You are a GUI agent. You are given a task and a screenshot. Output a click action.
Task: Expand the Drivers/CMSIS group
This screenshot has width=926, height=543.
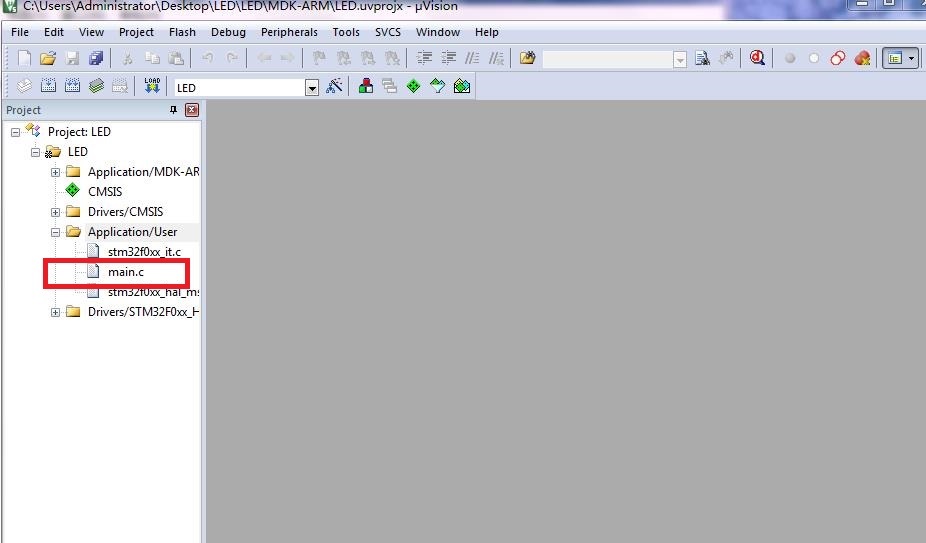click(56, 212)
